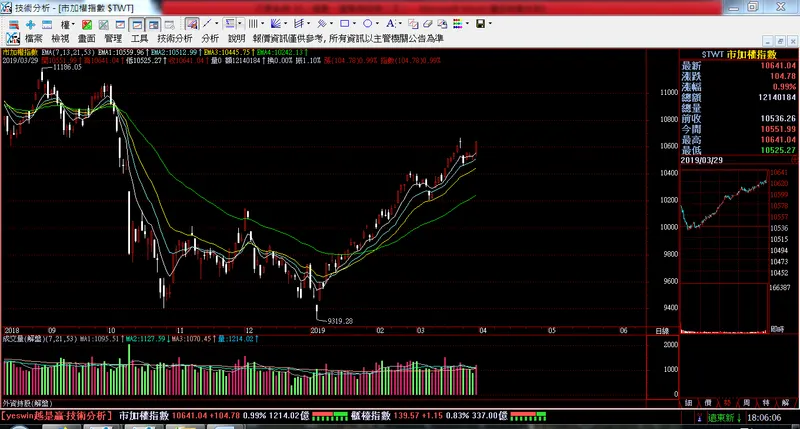Open the 技術分析 menu

coord(175,38)
